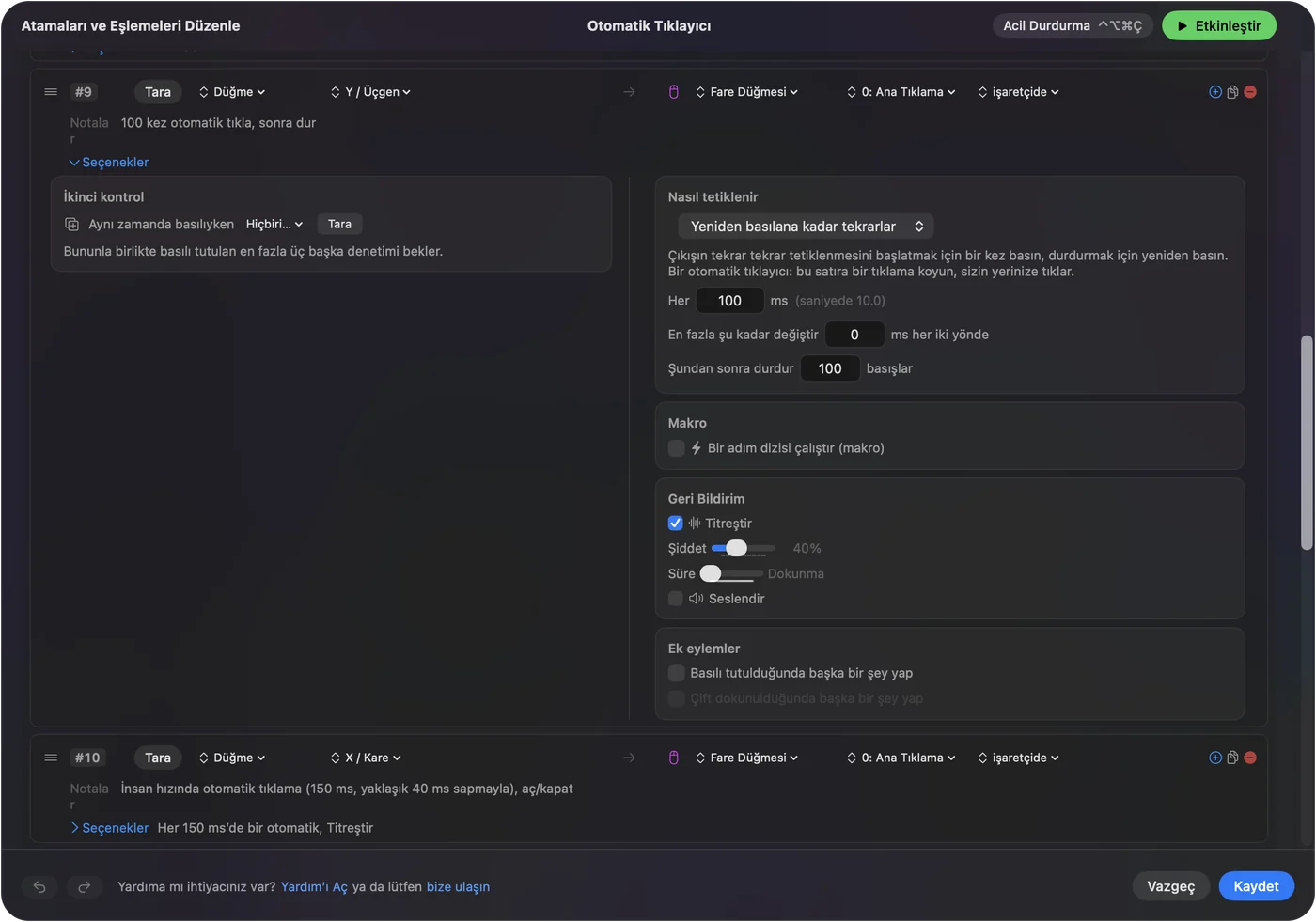
Task: Click the chord icon beside Aynı zamanda basılıyken
Action: click(x=71, y=224)
